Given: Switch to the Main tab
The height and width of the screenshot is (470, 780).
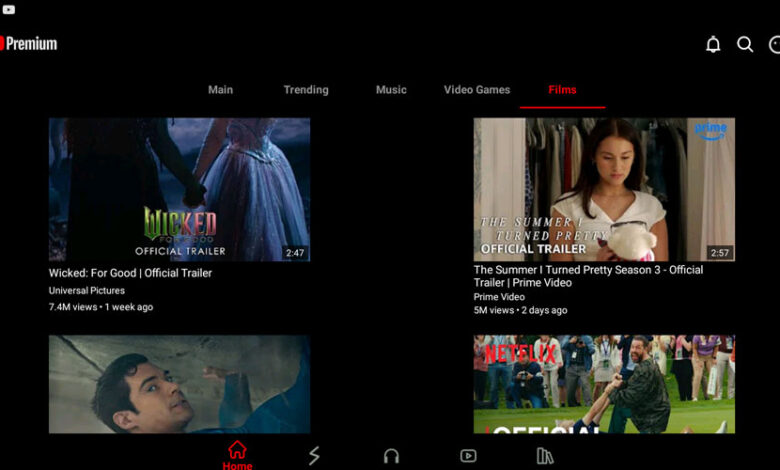Looking at the screenshot, I should pos(220,90).
